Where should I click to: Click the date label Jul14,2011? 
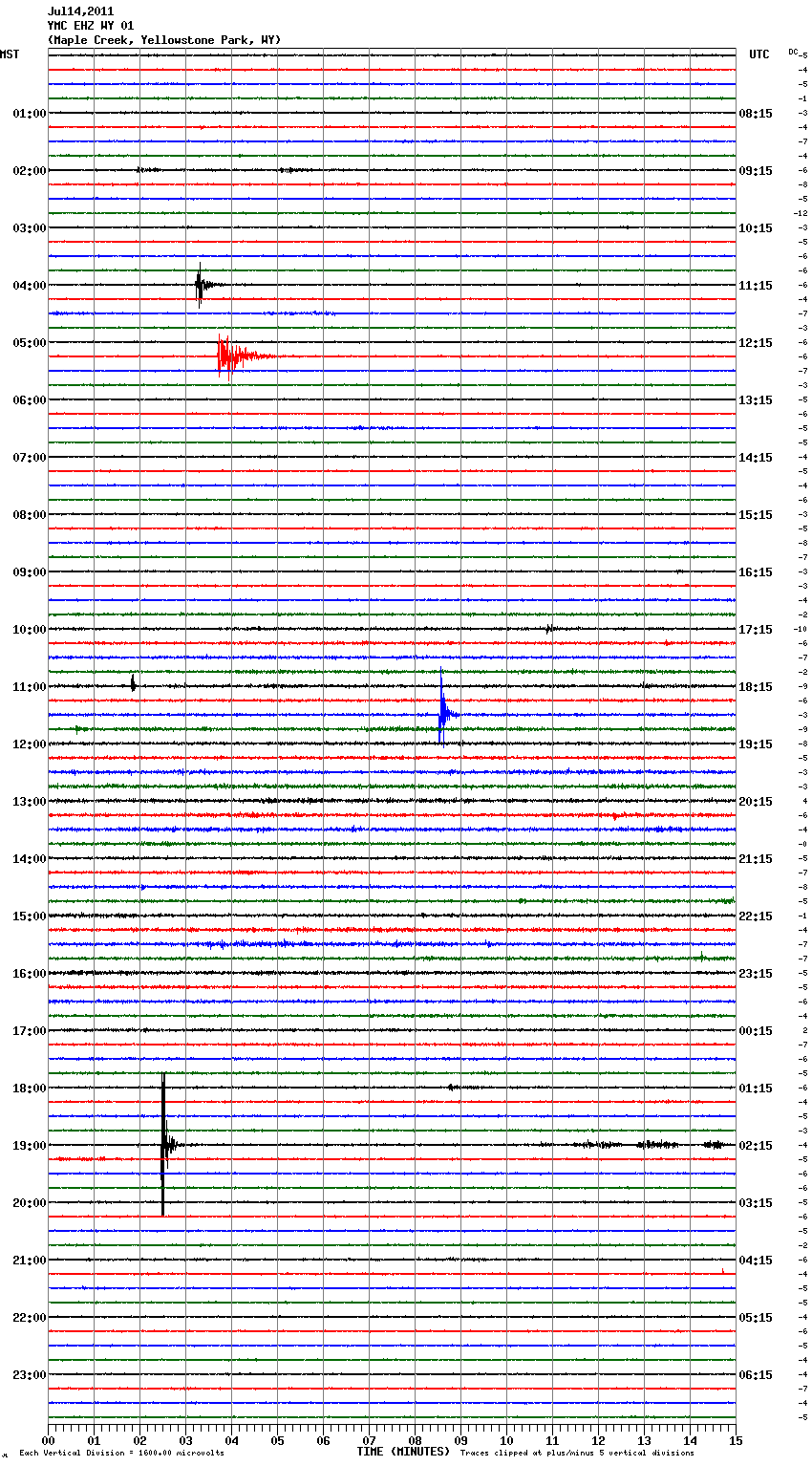pos(80,11)
